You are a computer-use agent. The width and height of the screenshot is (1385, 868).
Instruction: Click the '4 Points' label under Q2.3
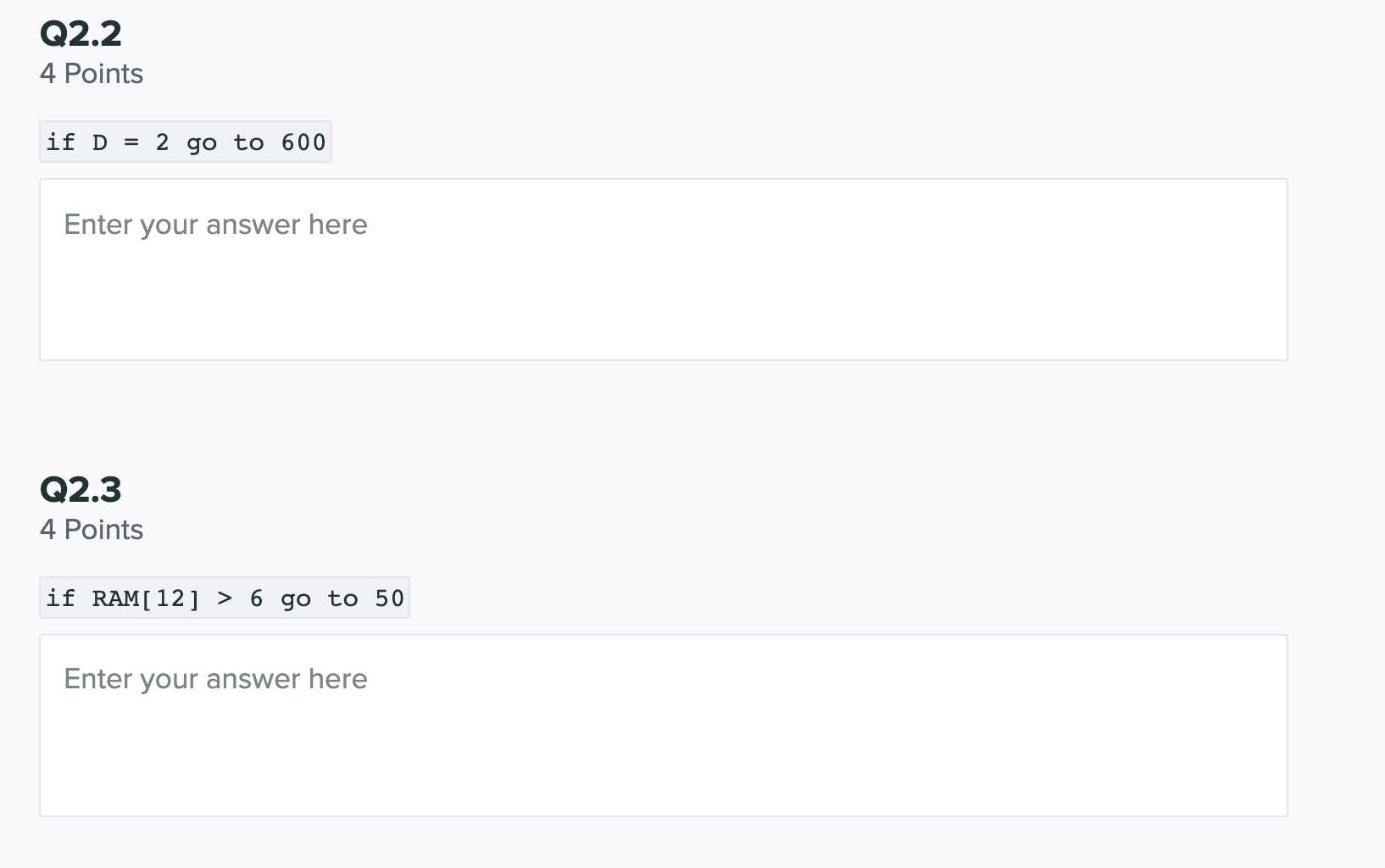pos(92,529)
